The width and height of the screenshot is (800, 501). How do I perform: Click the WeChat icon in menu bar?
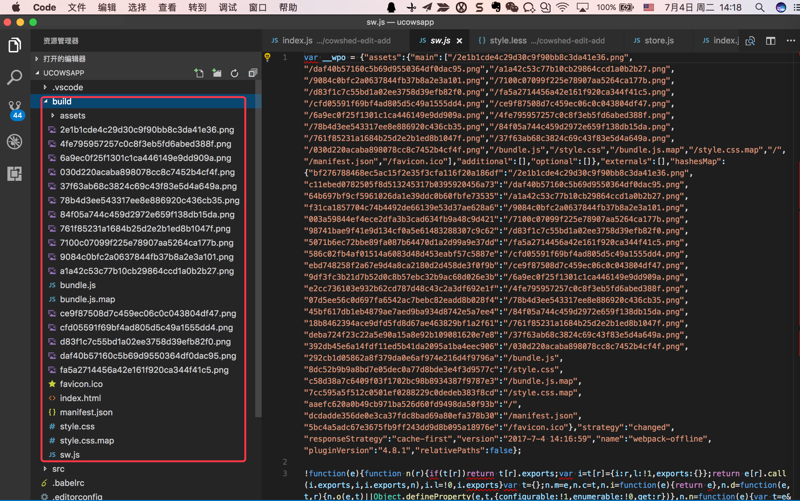coord(512,7)
